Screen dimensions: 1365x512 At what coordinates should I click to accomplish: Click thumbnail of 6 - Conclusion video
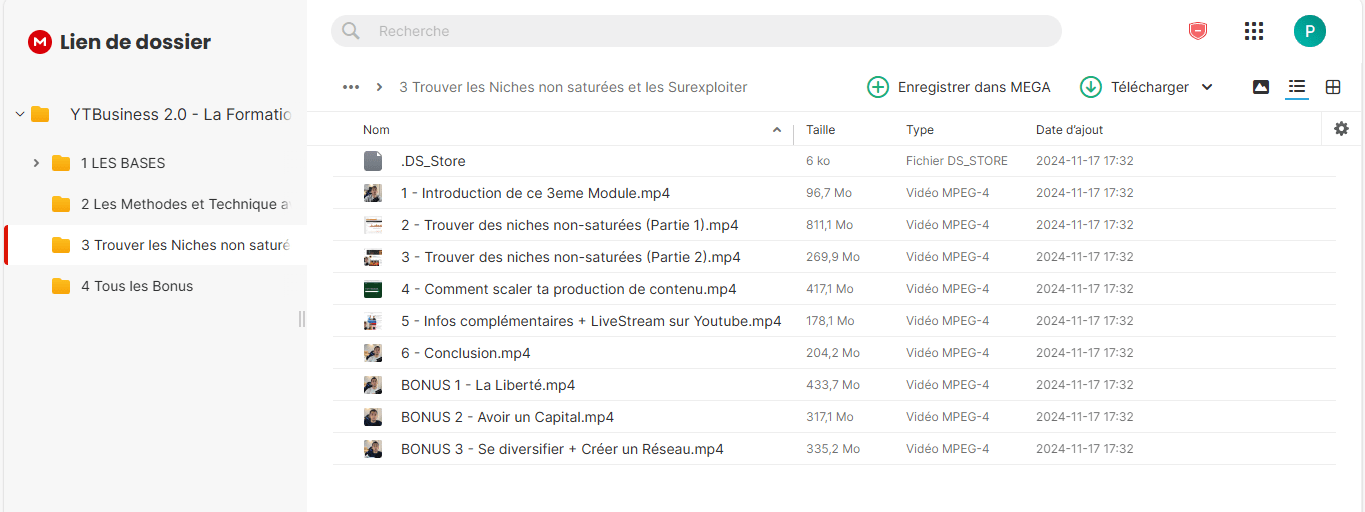click(373, 353)
